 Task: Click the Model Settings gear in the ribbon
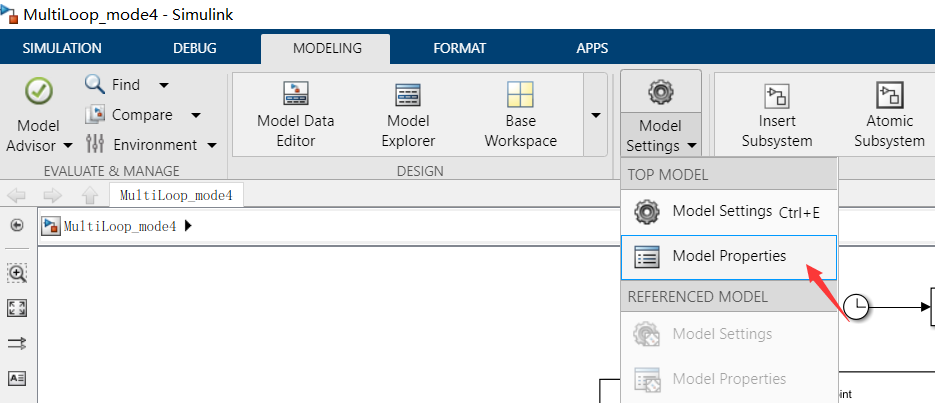click(661, 92)
